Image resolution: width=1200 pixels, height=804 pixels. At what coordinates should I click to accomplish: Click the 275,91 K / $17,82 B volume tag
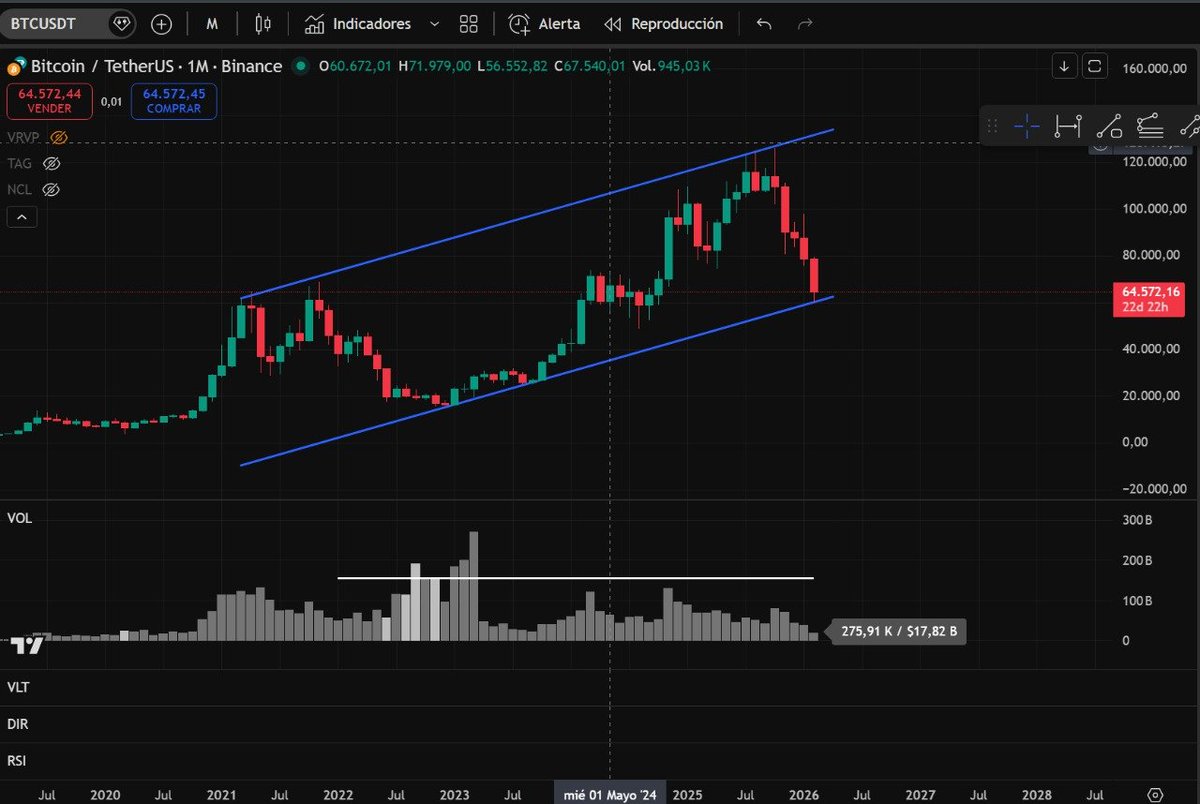tap(898, 632)
